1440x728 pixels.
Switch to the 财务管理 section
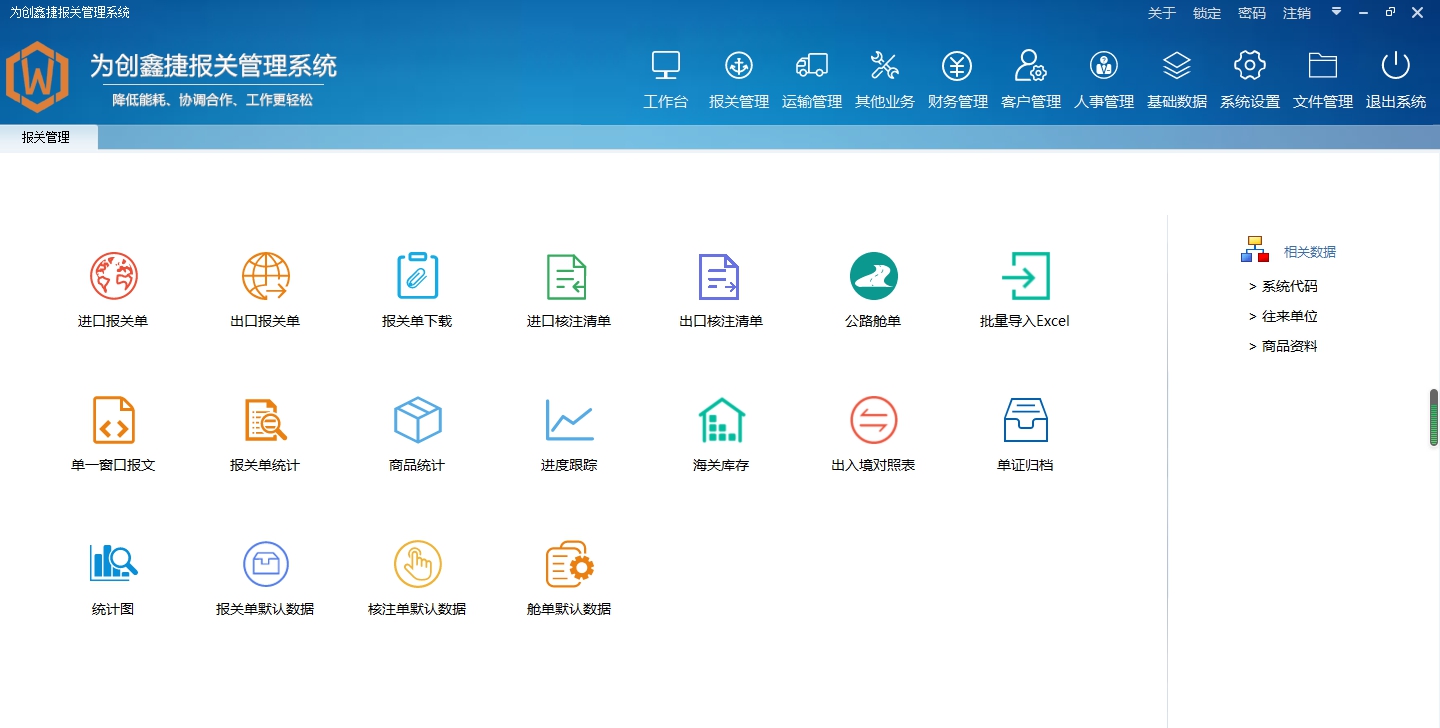coord(957,78)
